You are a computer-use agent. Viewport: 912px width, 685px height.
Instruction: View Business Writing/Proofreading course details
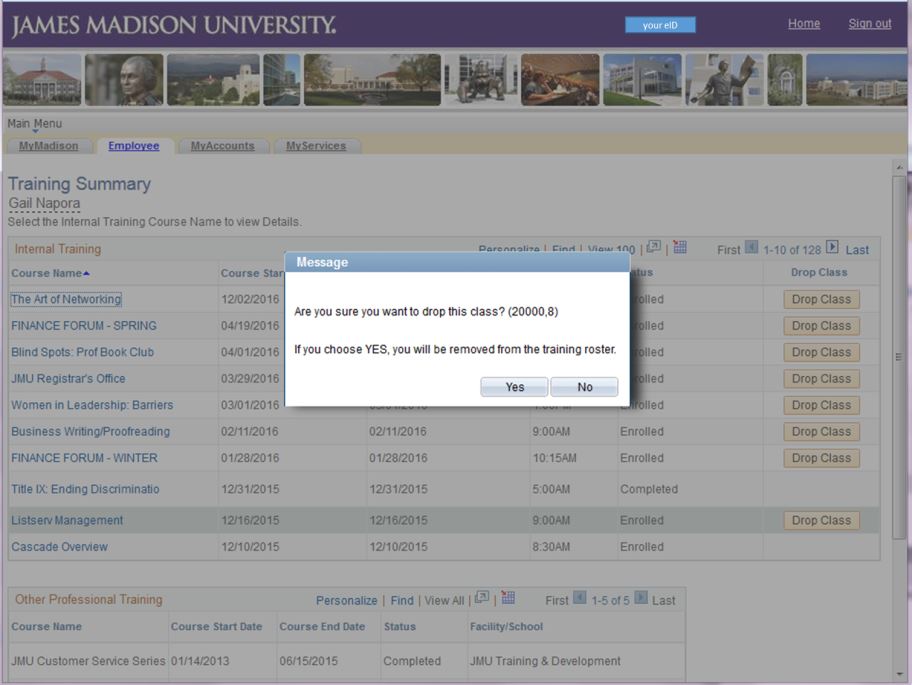91,431
